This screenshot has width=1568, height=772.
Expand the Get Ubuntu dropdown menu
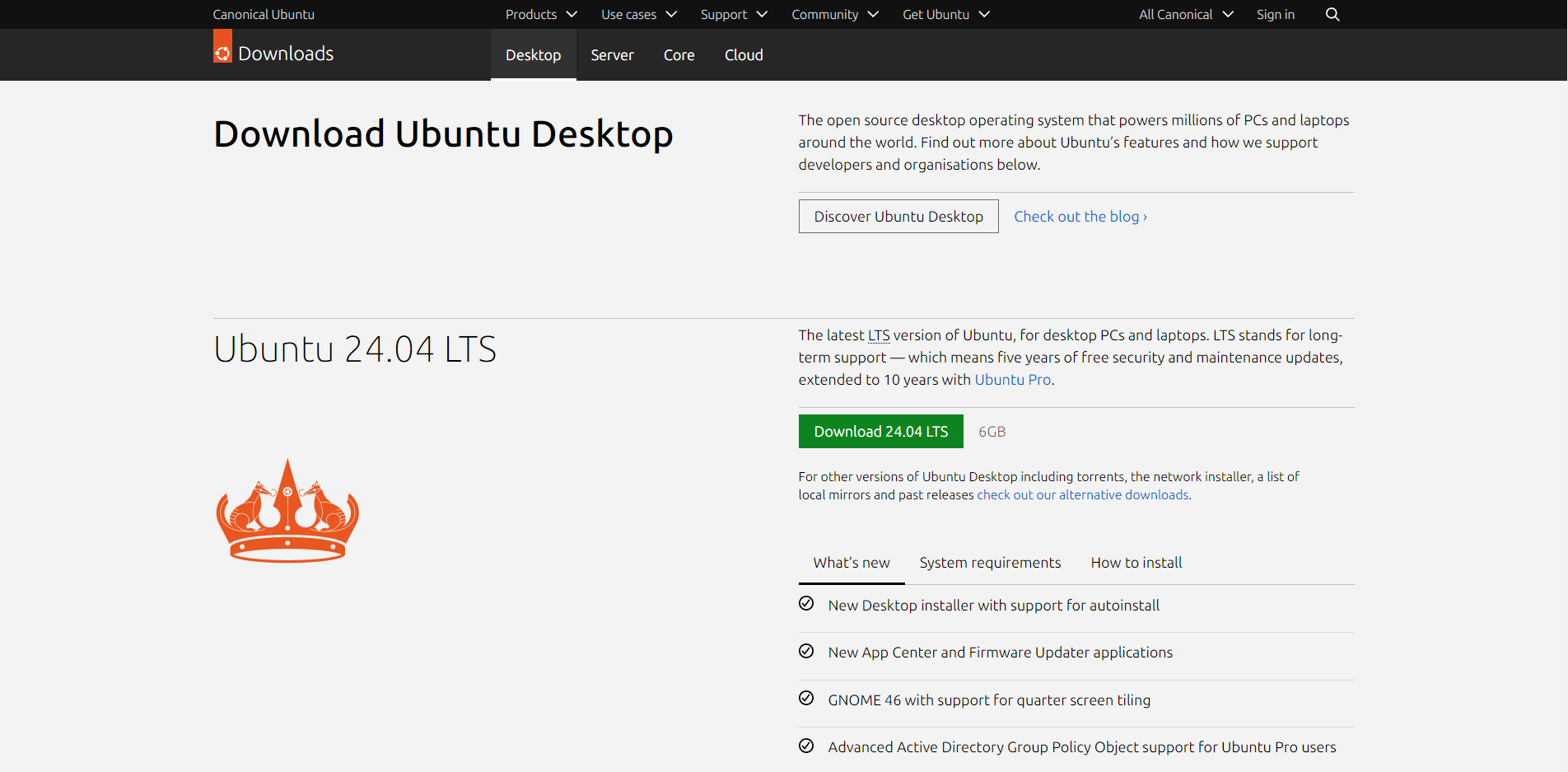pyautogui.click(x=946, y=14)
